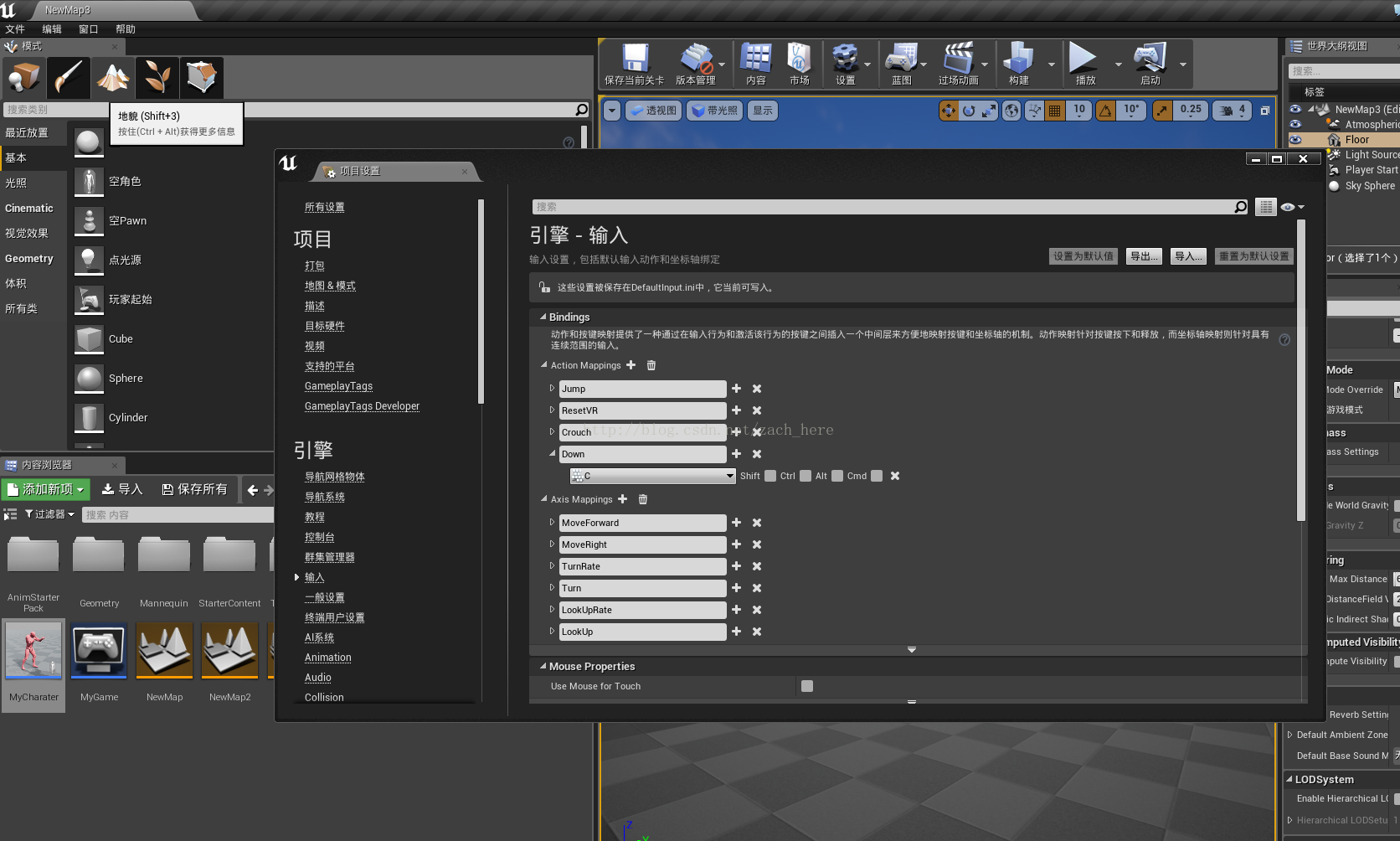This screenshot has width=1400, height=841.
Task: Select the Place mode cube icon
Action: 23,78
